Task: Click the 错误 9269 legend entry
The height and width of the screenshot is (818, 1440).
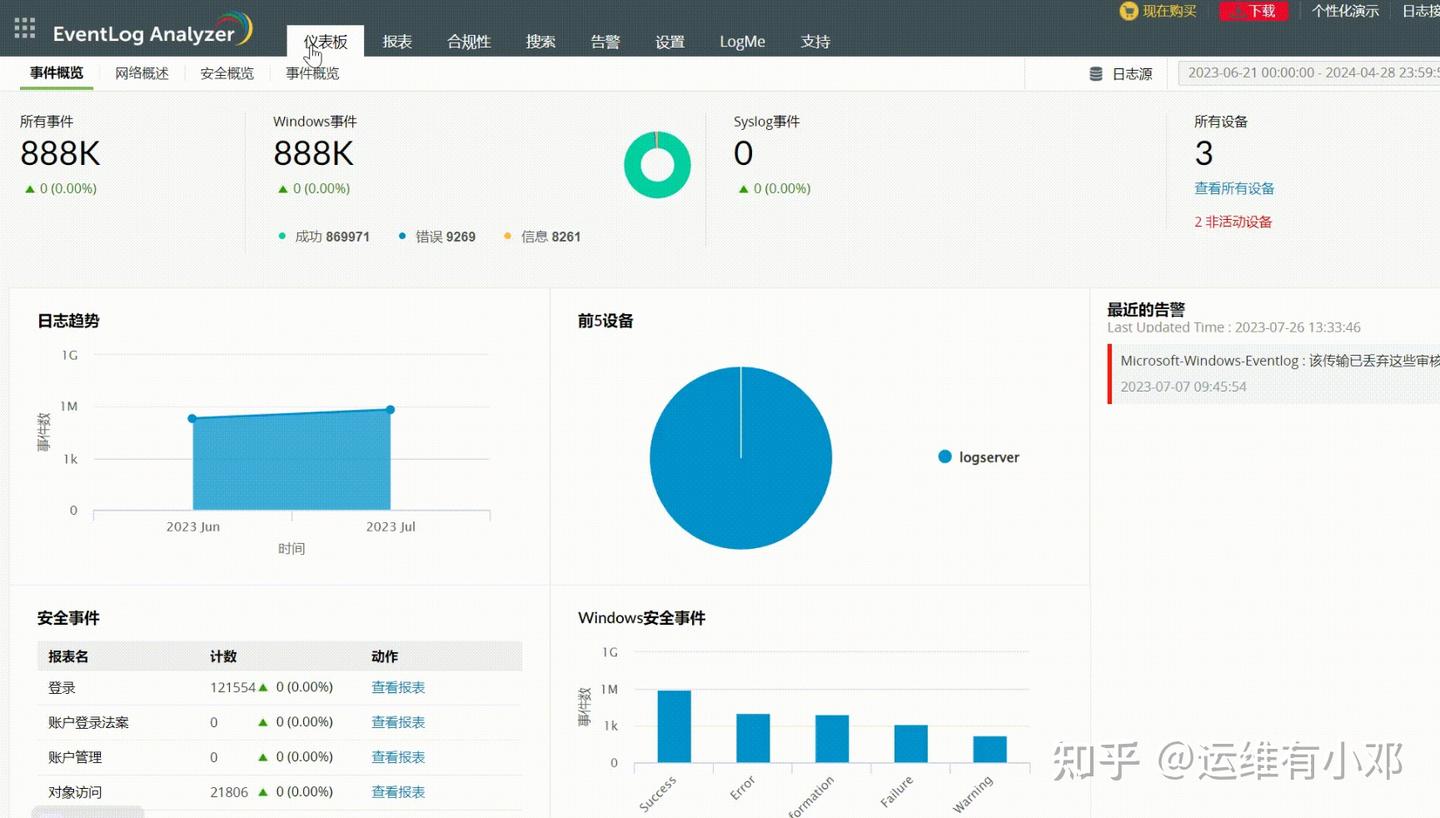Action: (x=437, y=237)
